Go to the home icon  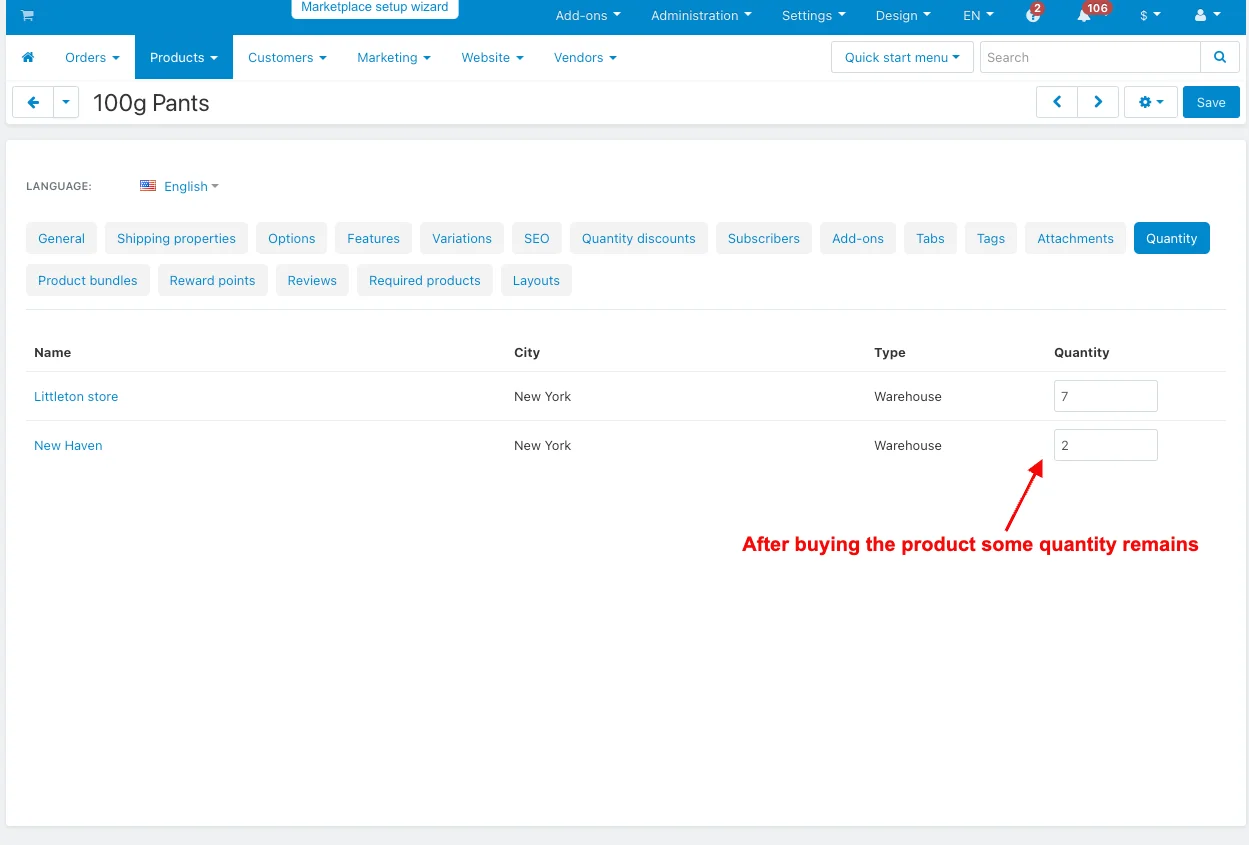pyautogui.click(x=28, y=58)
